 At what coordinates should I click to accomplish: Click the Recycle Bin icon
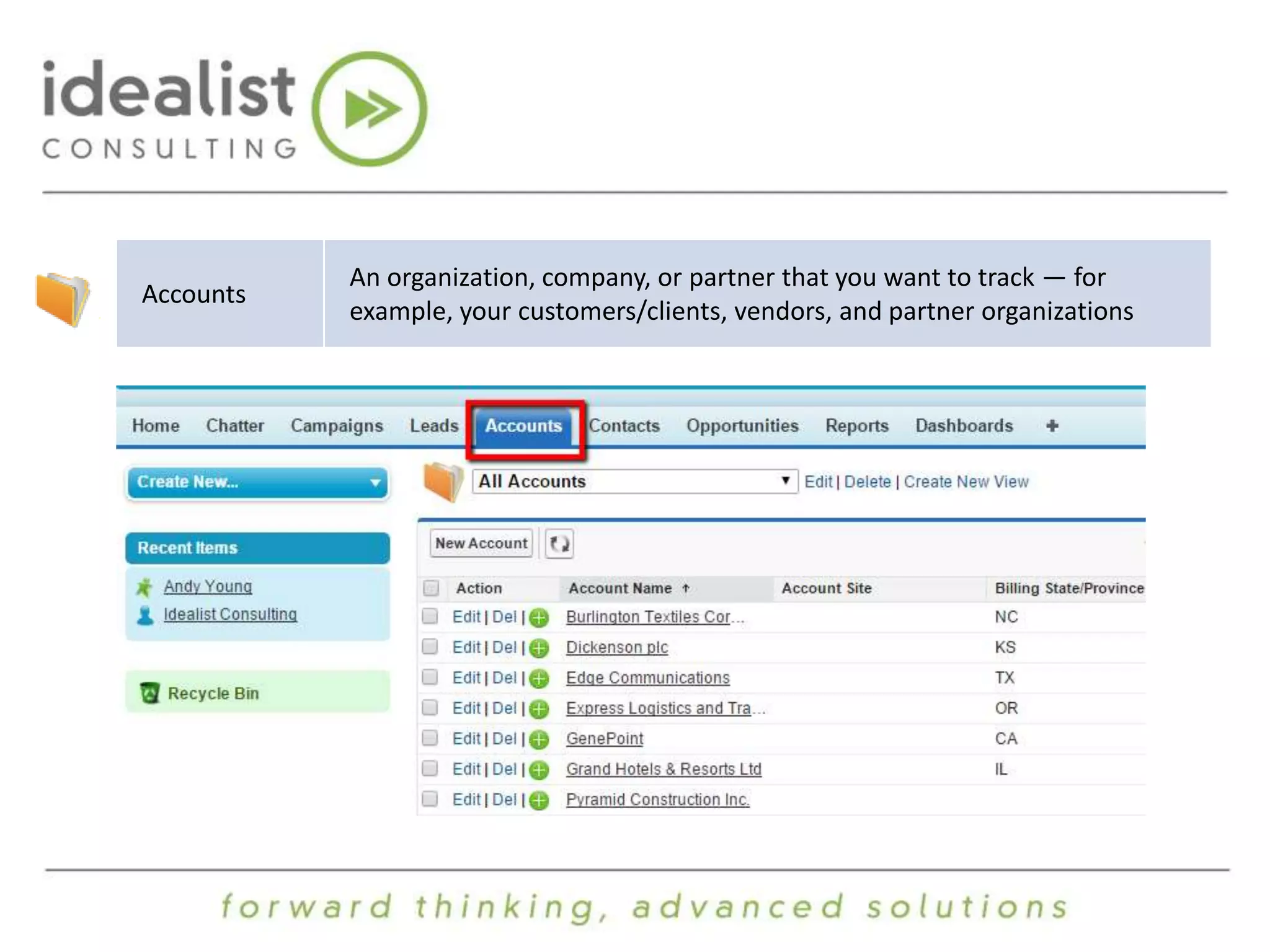point(149,693)
